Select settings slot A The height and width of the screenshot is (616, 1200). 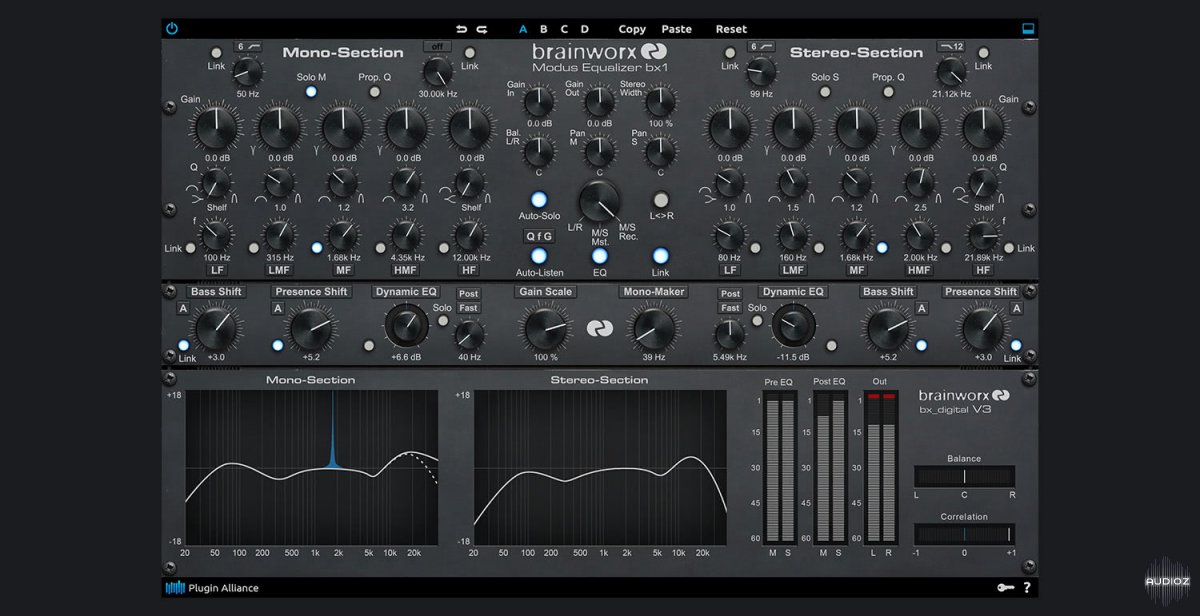[x=523, y=29]
